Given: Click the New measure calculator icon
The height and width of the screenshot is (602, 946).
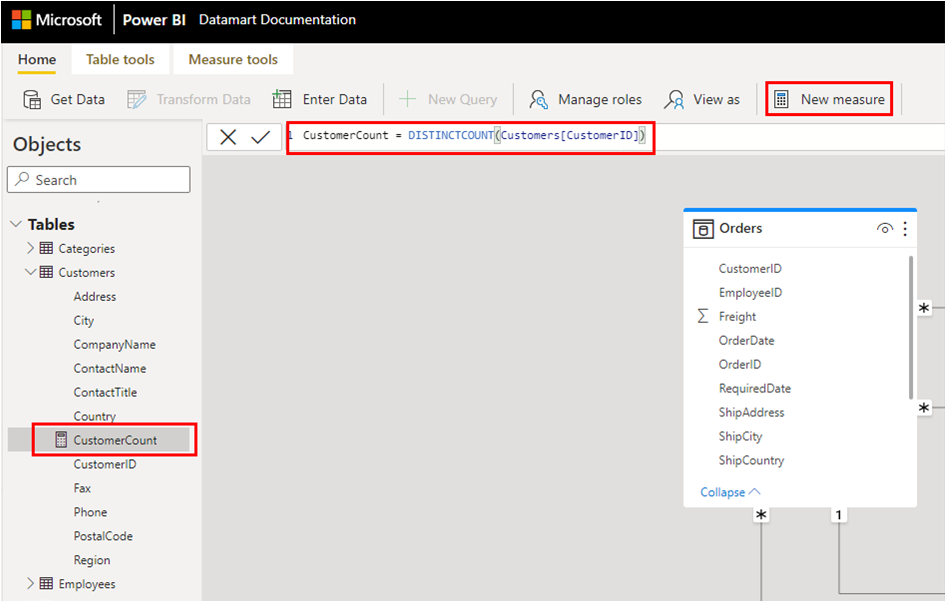Looking at the screenshot, I should [x=781, y=100].
